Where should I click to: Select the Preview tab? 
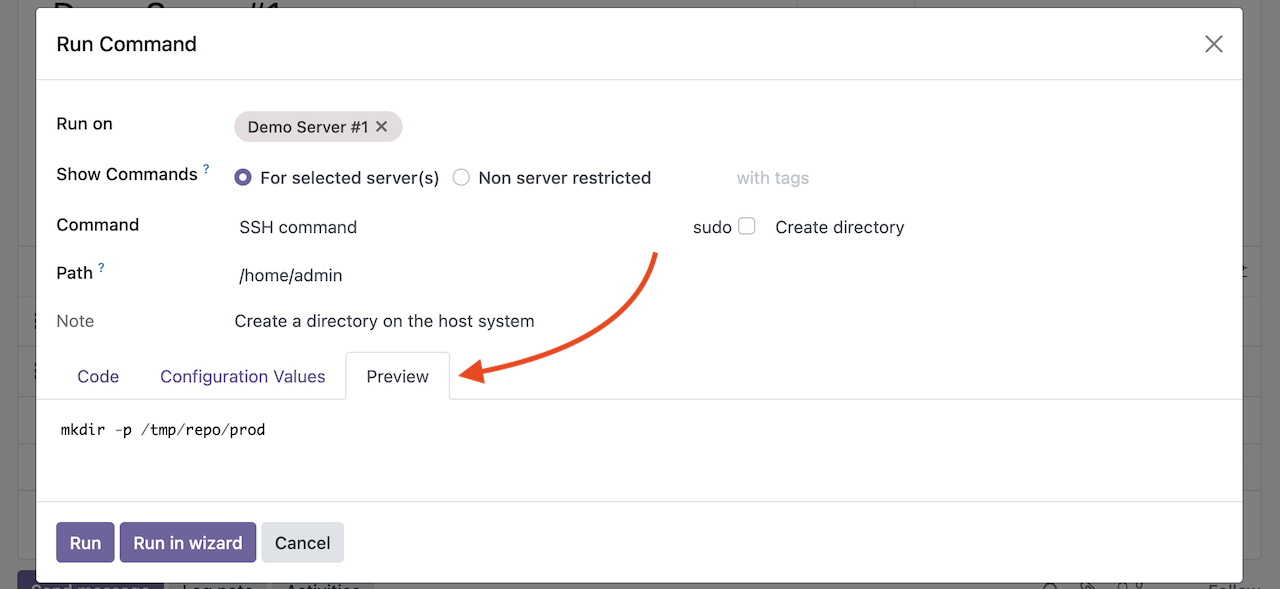pos(397,376)
